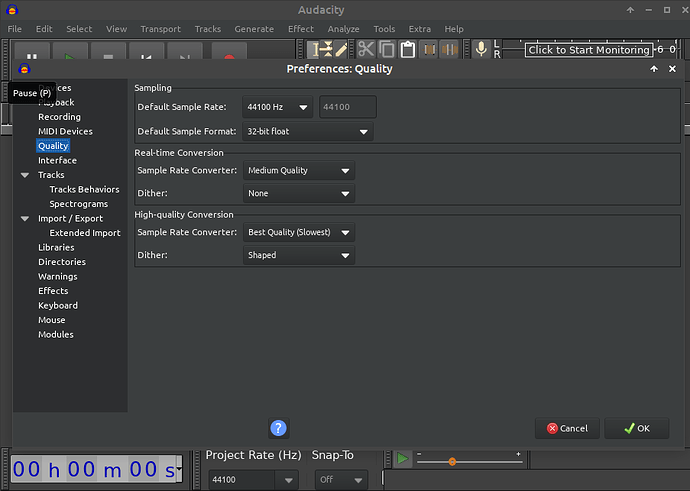Open the File menu

[15, 29]
